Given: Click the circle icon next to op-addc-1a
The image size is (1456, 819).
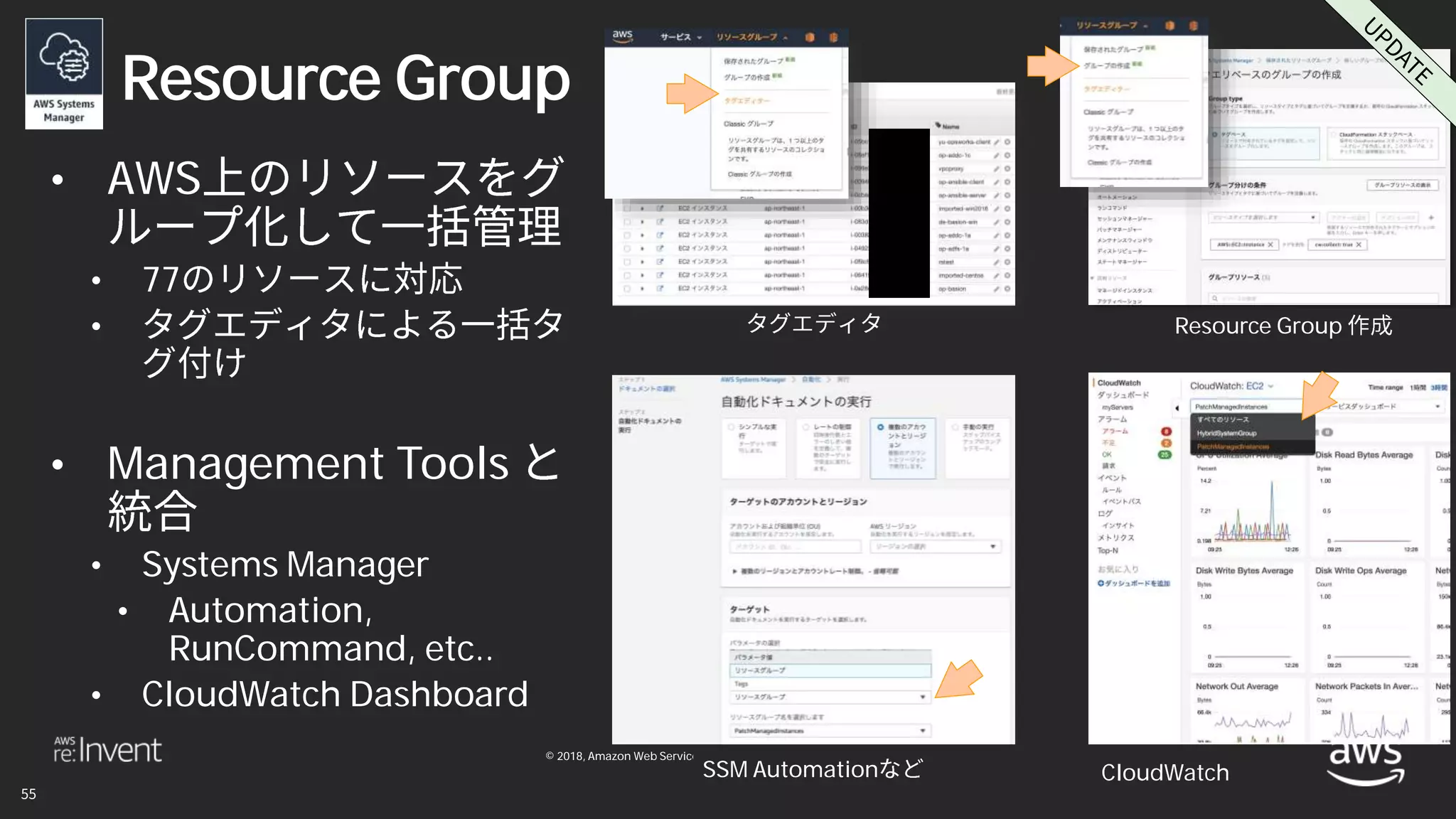Looking at the screenshot, I should click(x=1007, y=235).
